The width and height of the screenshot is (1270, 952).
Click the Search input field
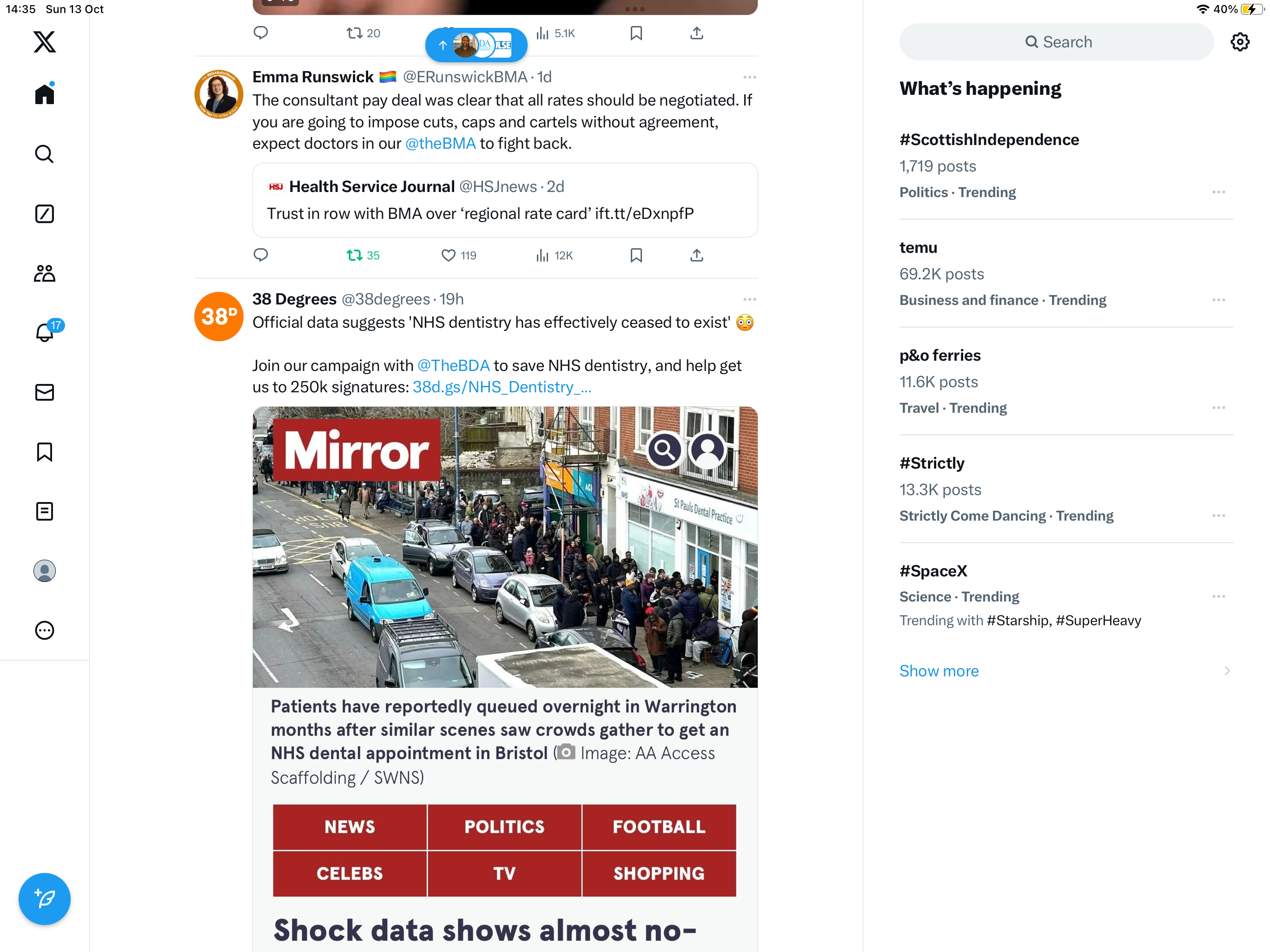(x=1057, y=42)
